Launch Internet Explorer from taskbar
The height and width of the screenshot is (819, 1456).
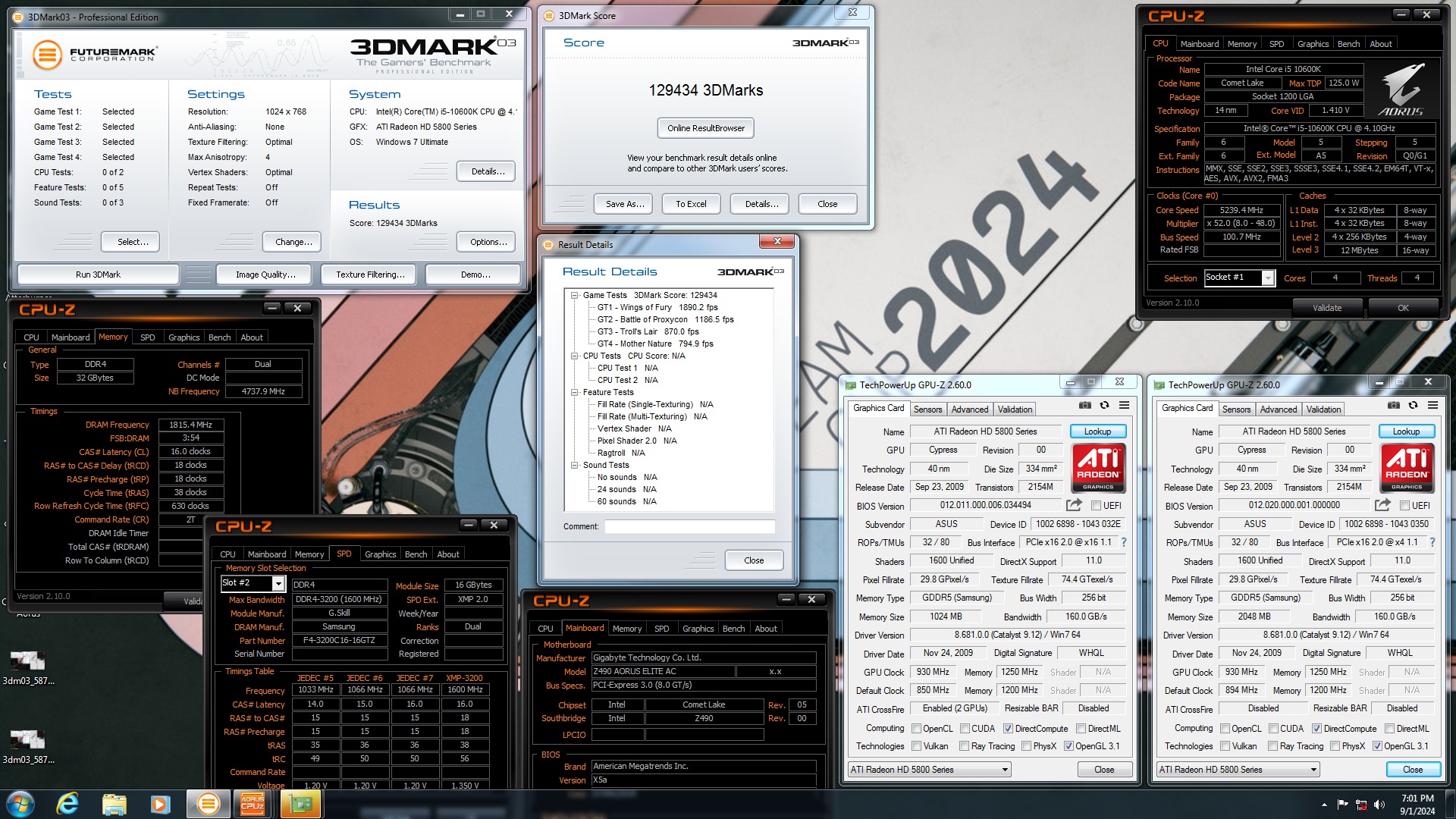click(67, 803)
